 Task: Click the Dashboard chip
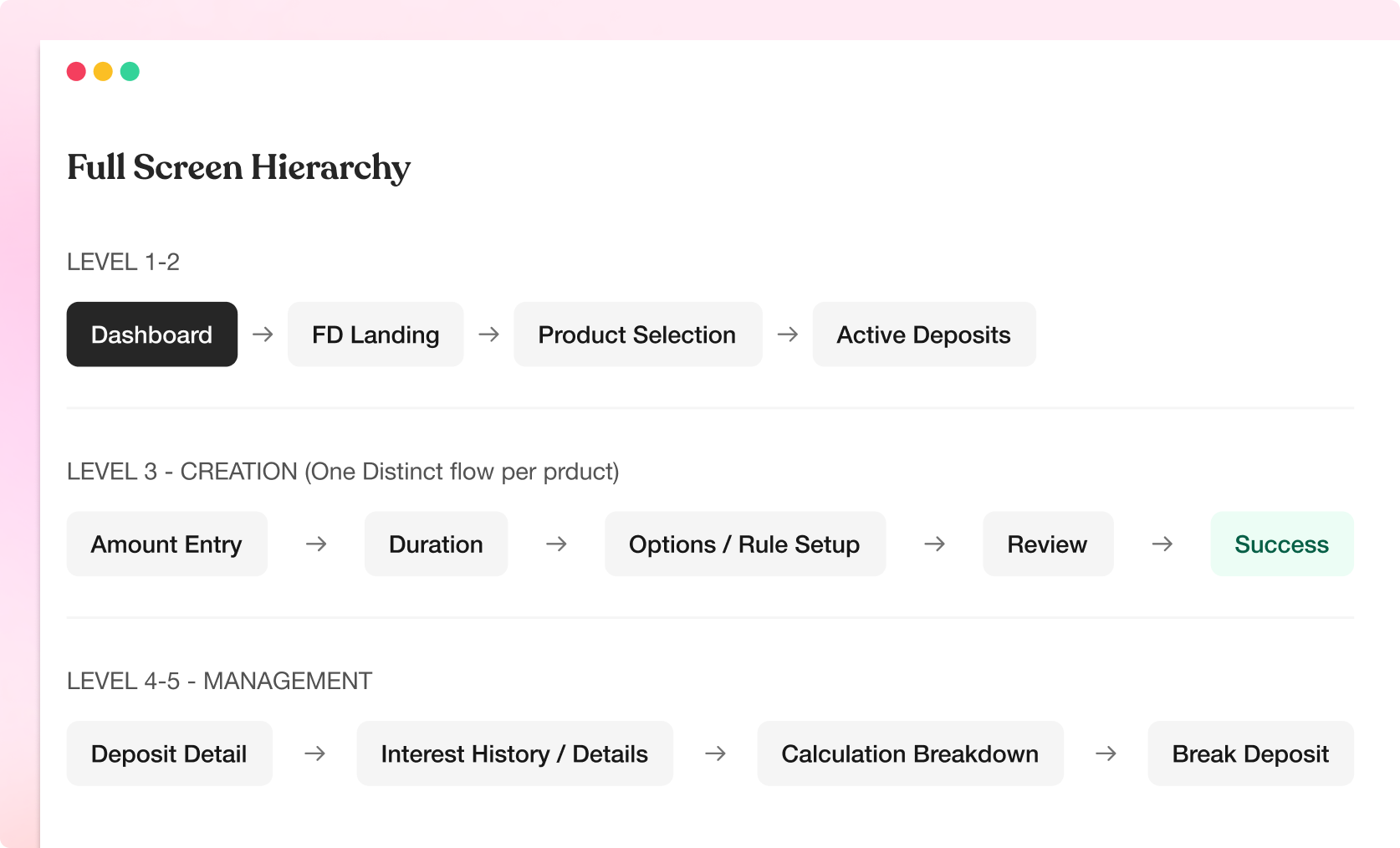tap(151, 335)
